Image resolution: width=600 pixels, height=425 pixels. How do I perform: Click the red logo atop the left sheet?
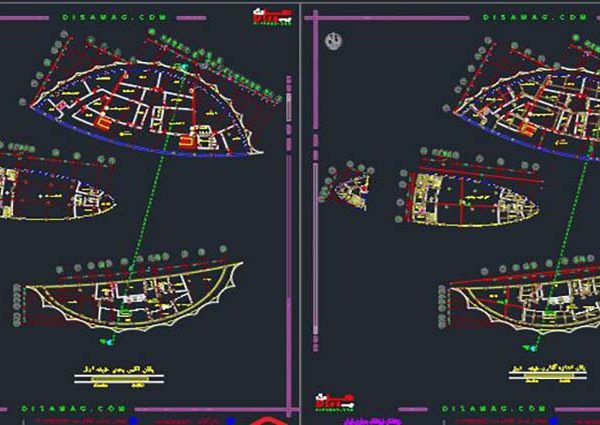pos(269,13)
